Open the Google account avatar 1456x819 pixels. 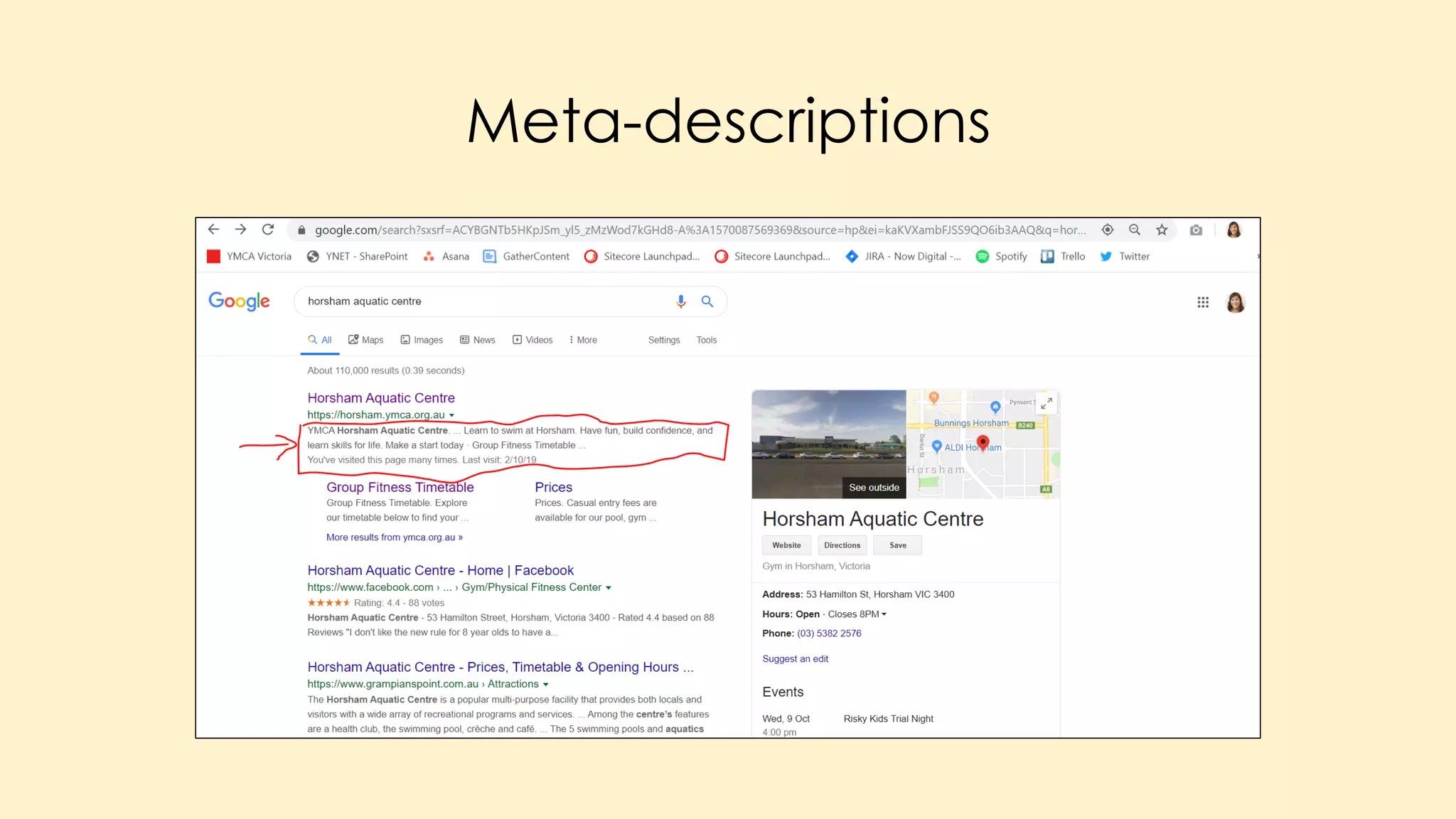click(x=1236, y=302)
